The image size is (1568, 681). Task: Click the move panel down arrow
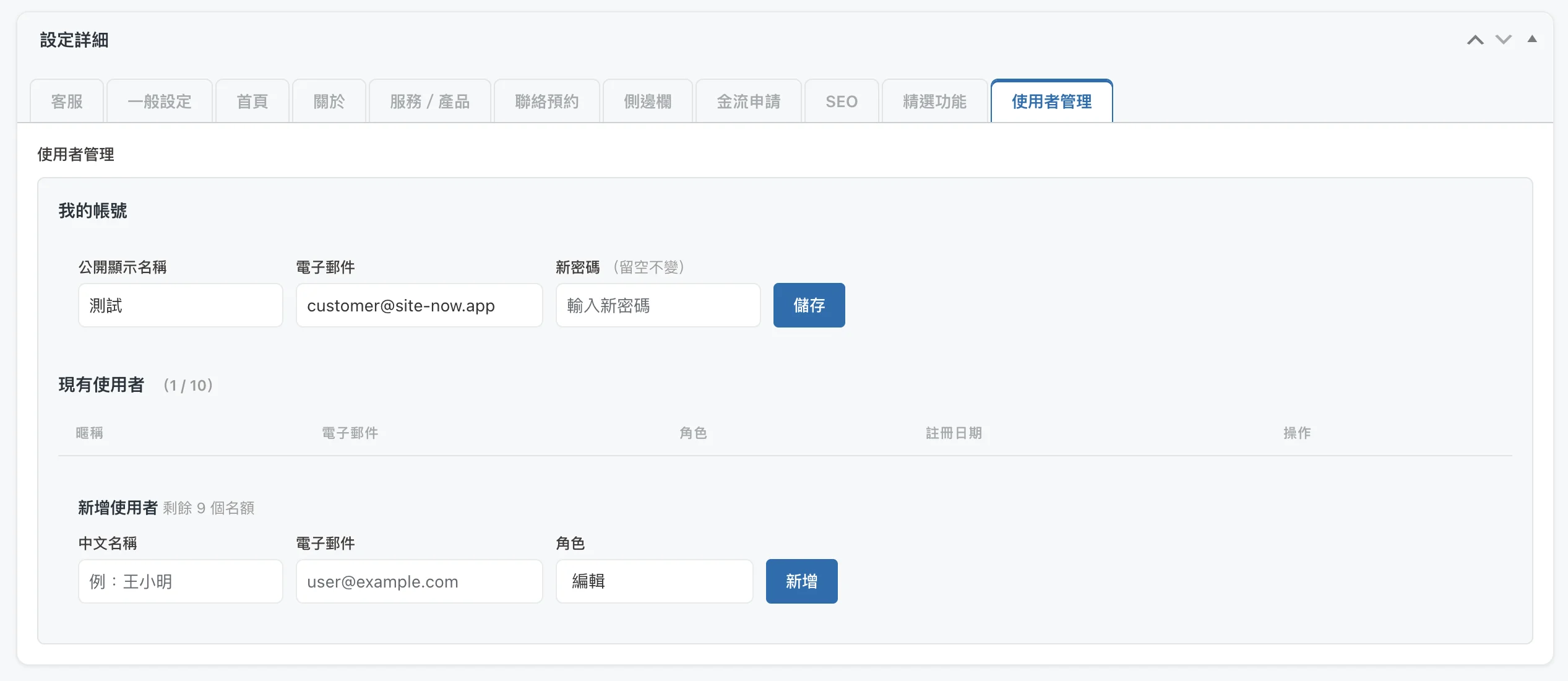(1504, 40)
